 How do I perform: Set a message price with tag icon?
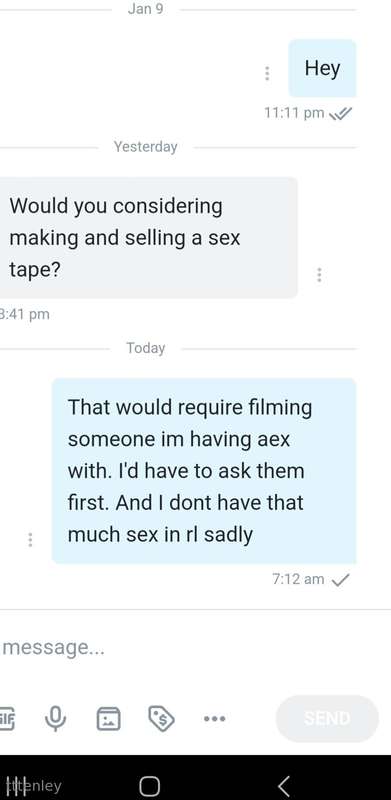point(162,719)
